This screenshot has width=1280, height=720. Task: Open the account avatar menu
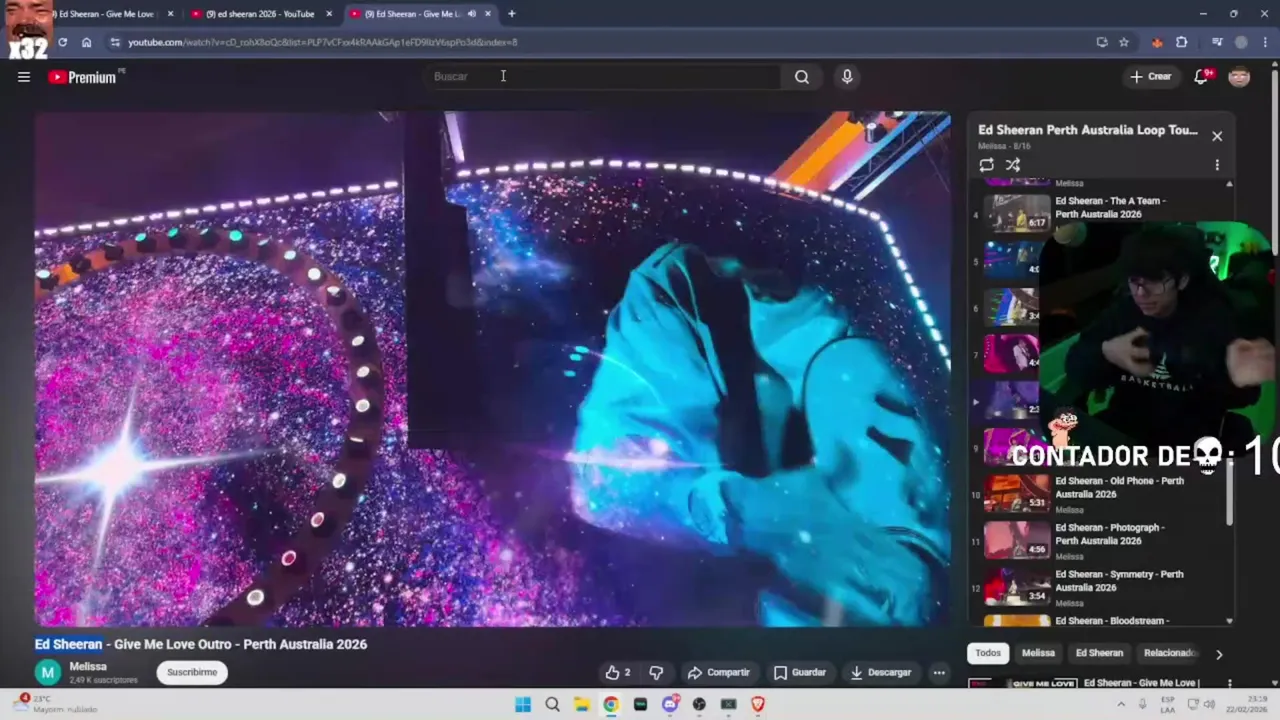tap(1239, 77)
